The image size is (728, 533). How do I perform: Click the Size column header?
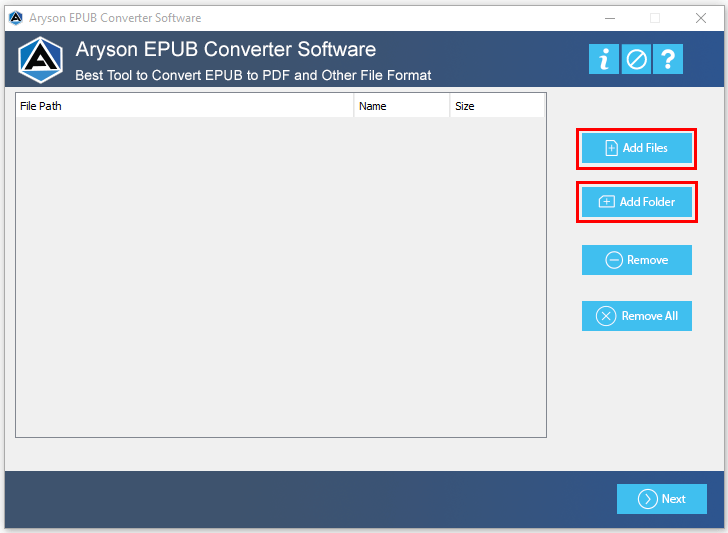coord(497,106)
